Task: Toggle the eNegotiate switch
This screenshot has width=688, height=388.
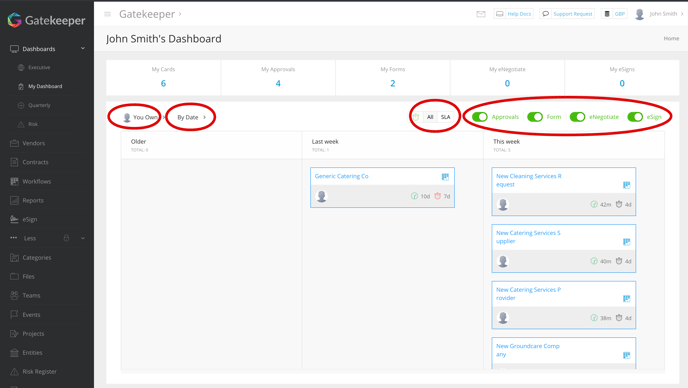Action: pos(577,117)
